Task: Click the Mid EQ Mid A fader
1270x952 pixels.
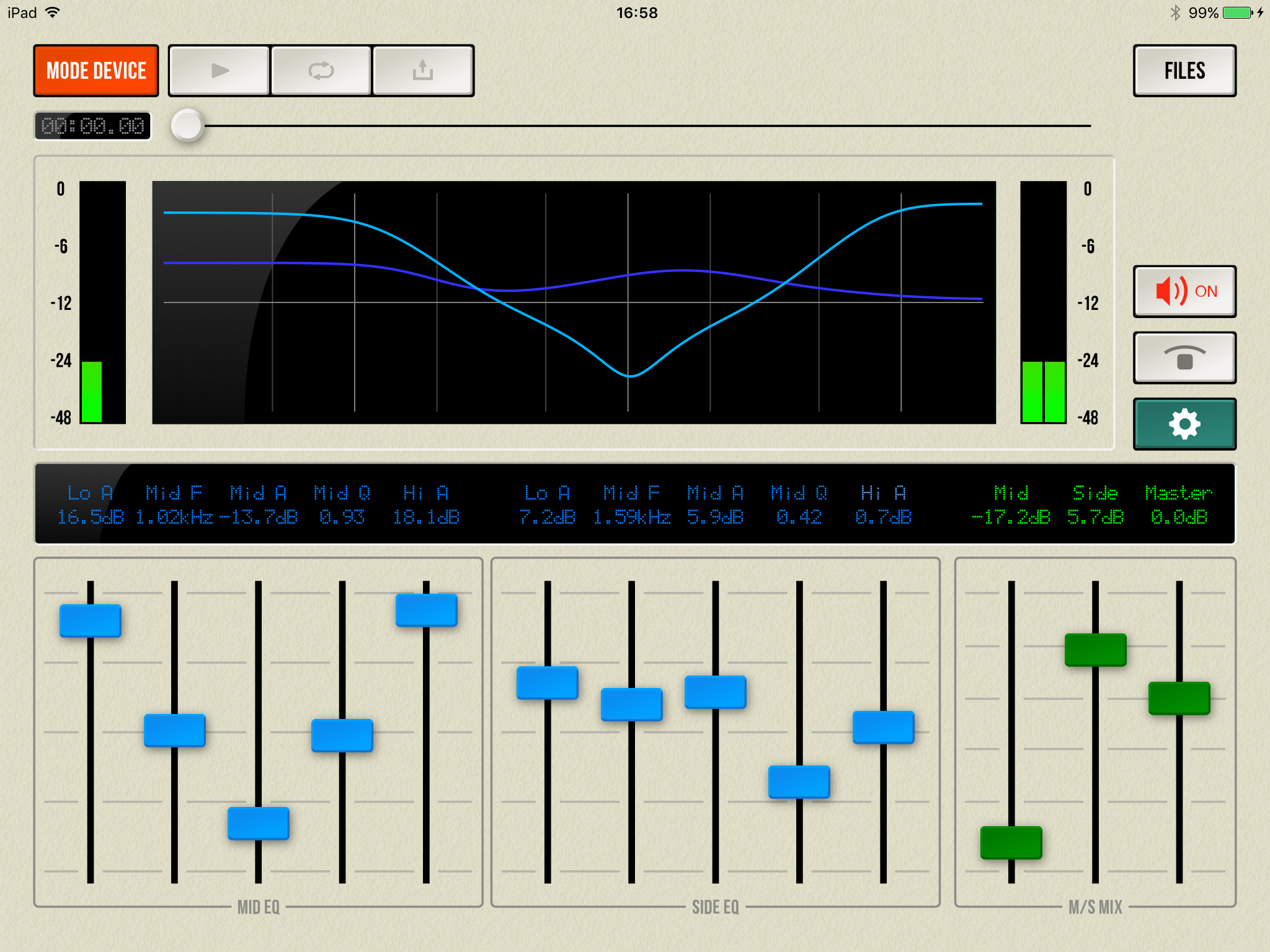Action: click(258, 823)
